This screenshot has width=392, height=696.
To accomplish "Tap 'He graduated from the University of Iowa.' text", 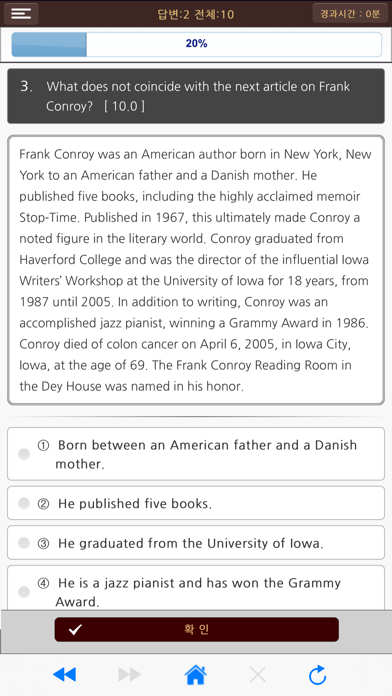I will click(190, 543).
